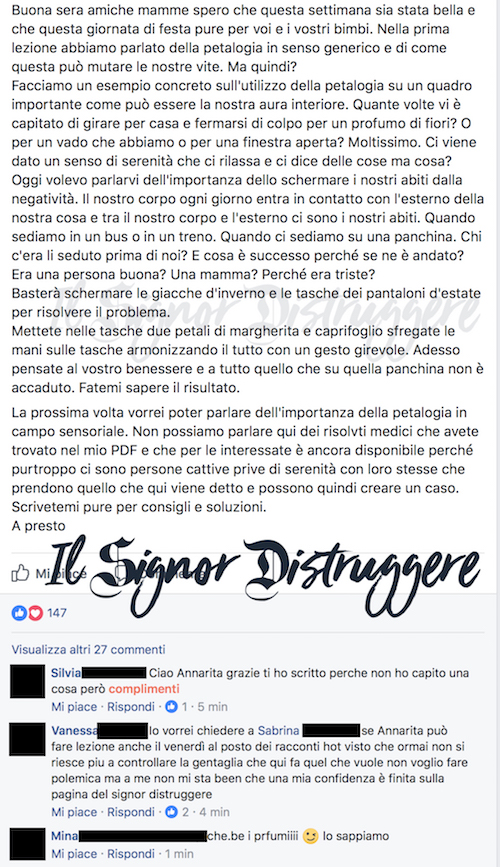Open the tagged Sabrina profile link
The image size is (500, 867).
click(x=278, y=730)
